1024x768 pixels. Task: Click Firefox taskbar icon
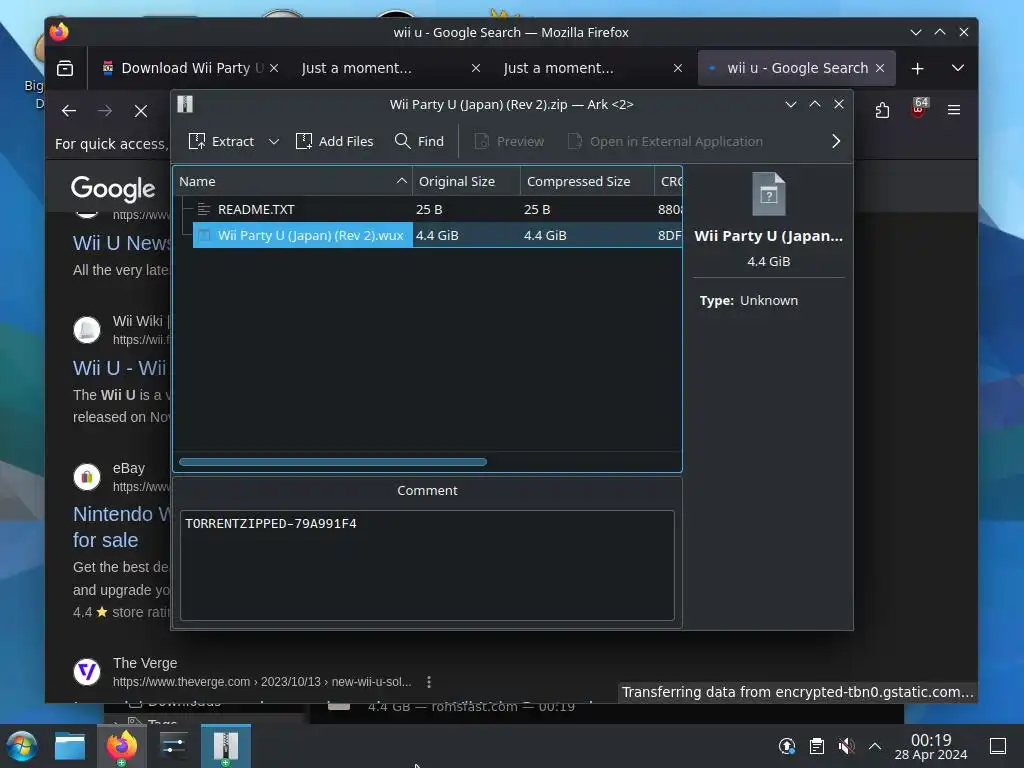point(121,746)
